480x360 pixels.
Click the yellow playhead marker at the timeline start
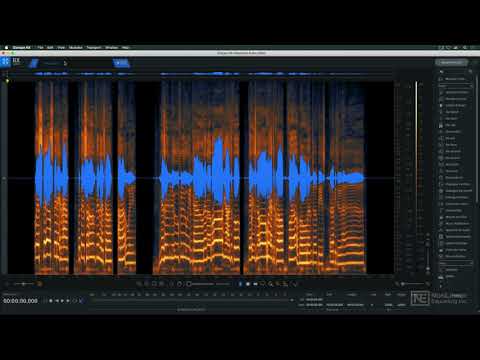[7, 81]
